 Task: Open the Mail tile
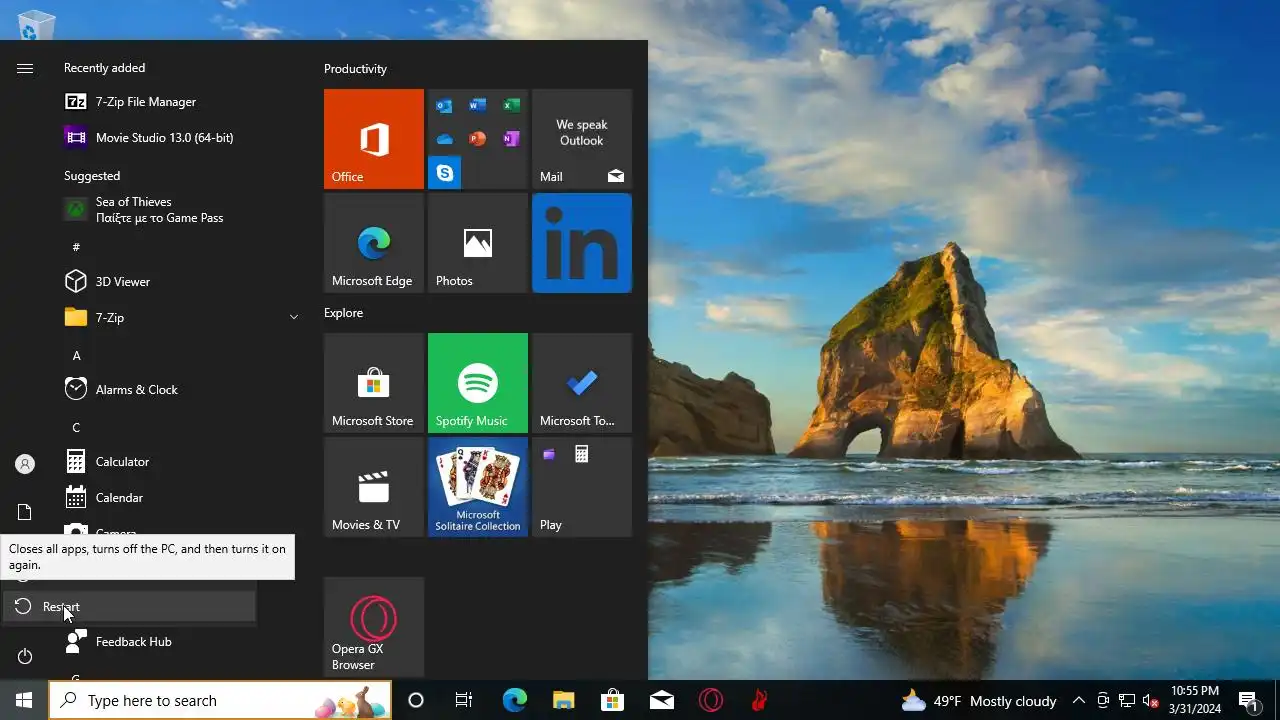pyautogui.click(x=582, y=139)
